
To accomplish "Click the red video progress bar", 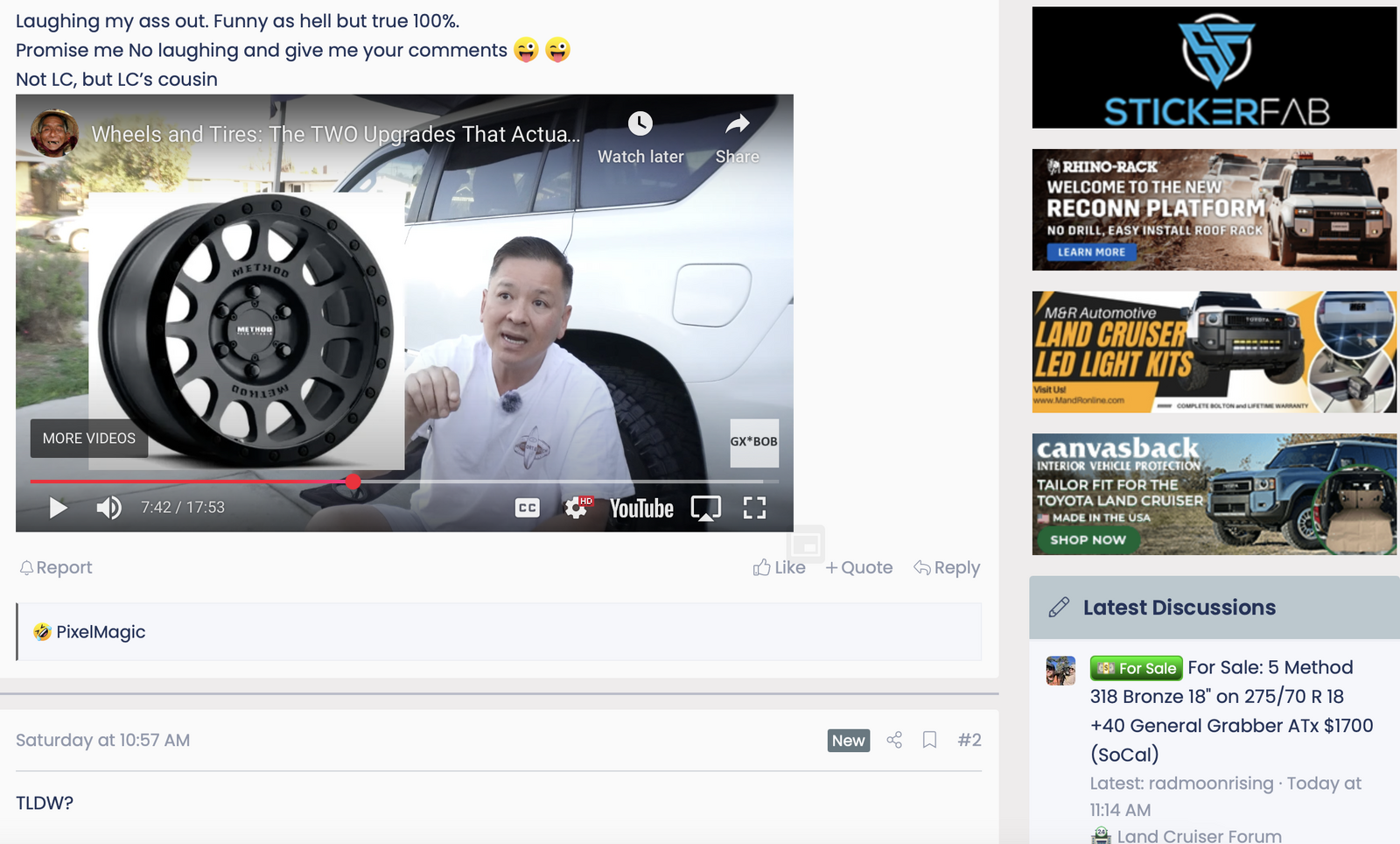I will (x=191, y=482).
